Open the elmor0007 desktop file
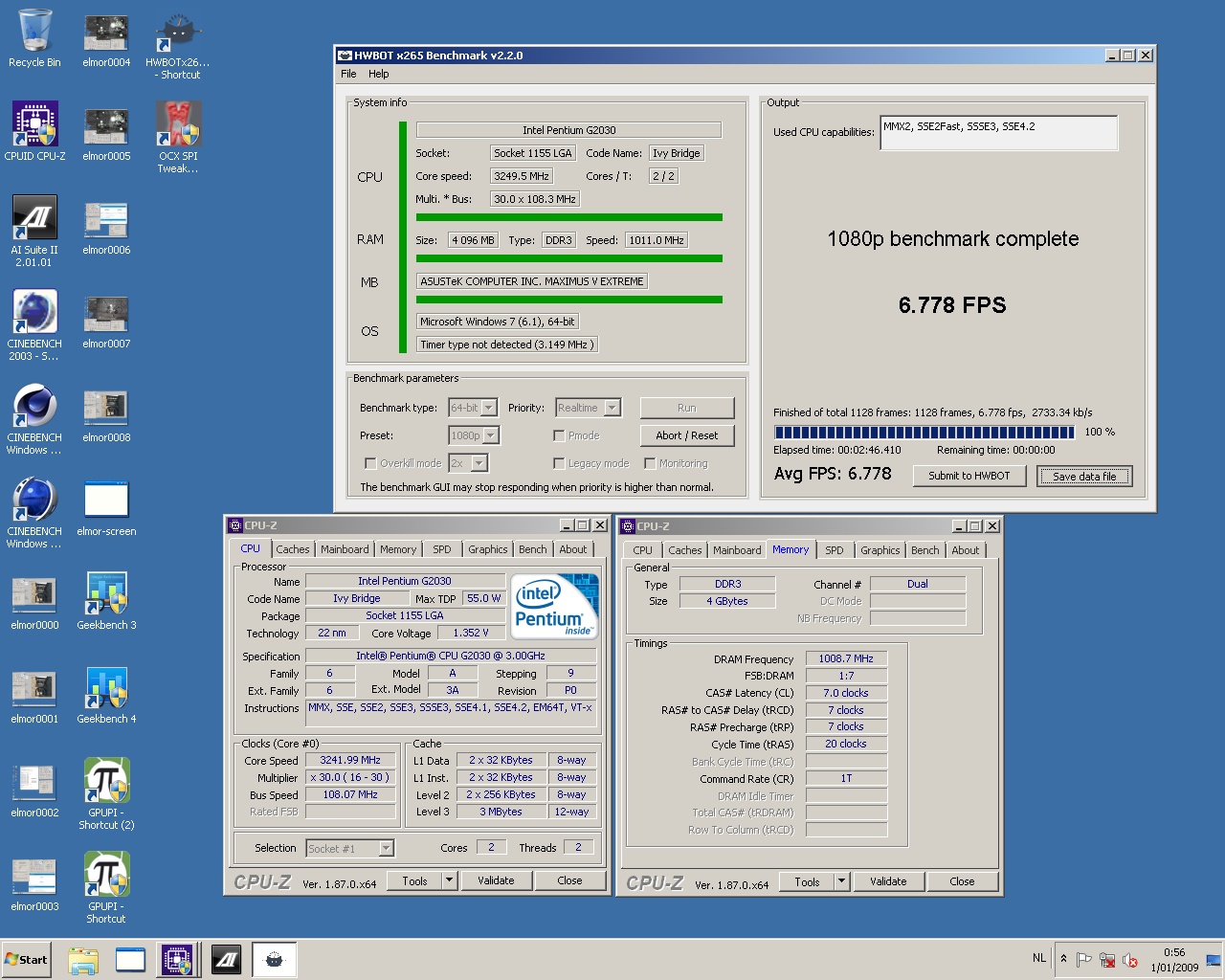The image size is (1225, 980). click(x=106, y=322)
